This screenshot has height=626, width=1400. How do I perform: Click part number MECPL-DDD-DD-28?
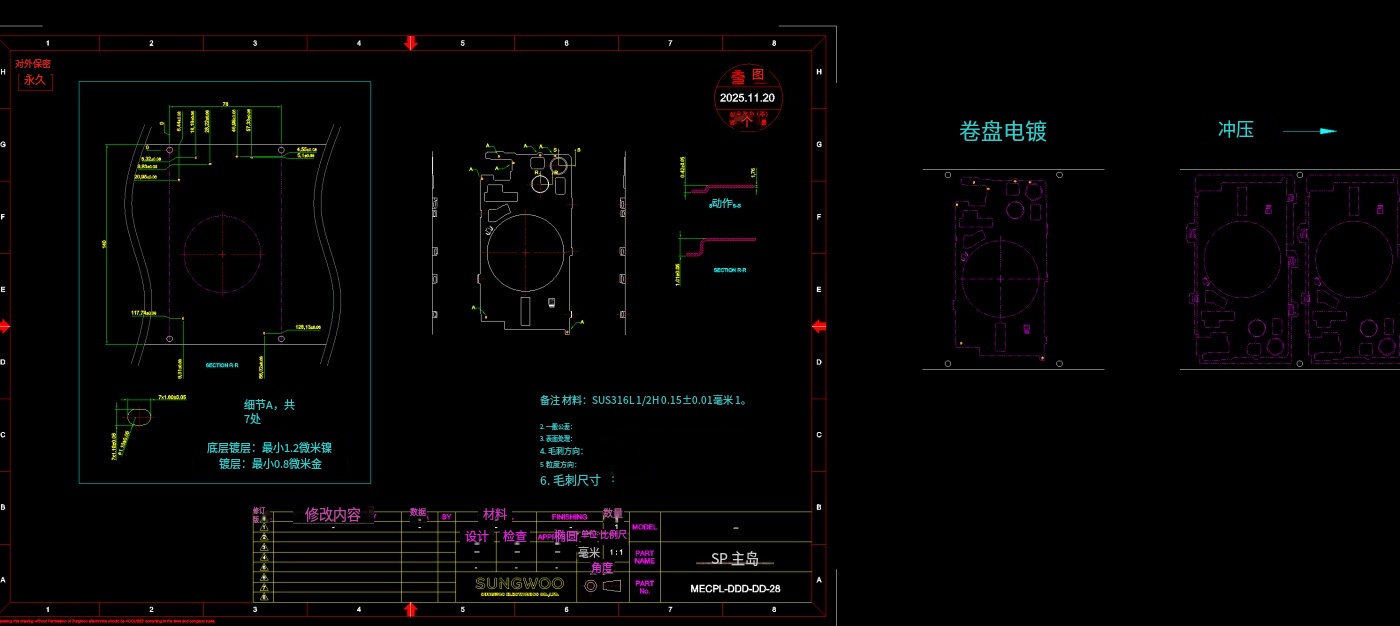735,588
